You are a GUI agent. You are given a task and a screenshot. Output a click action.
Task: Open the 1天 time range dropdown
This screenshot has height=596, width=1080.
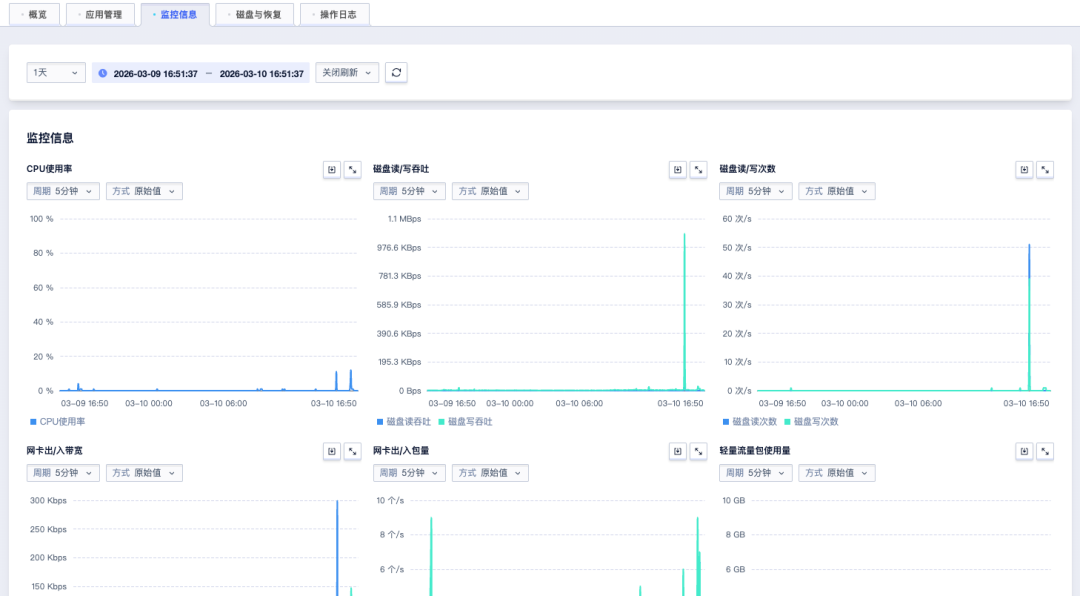(56, 72)
